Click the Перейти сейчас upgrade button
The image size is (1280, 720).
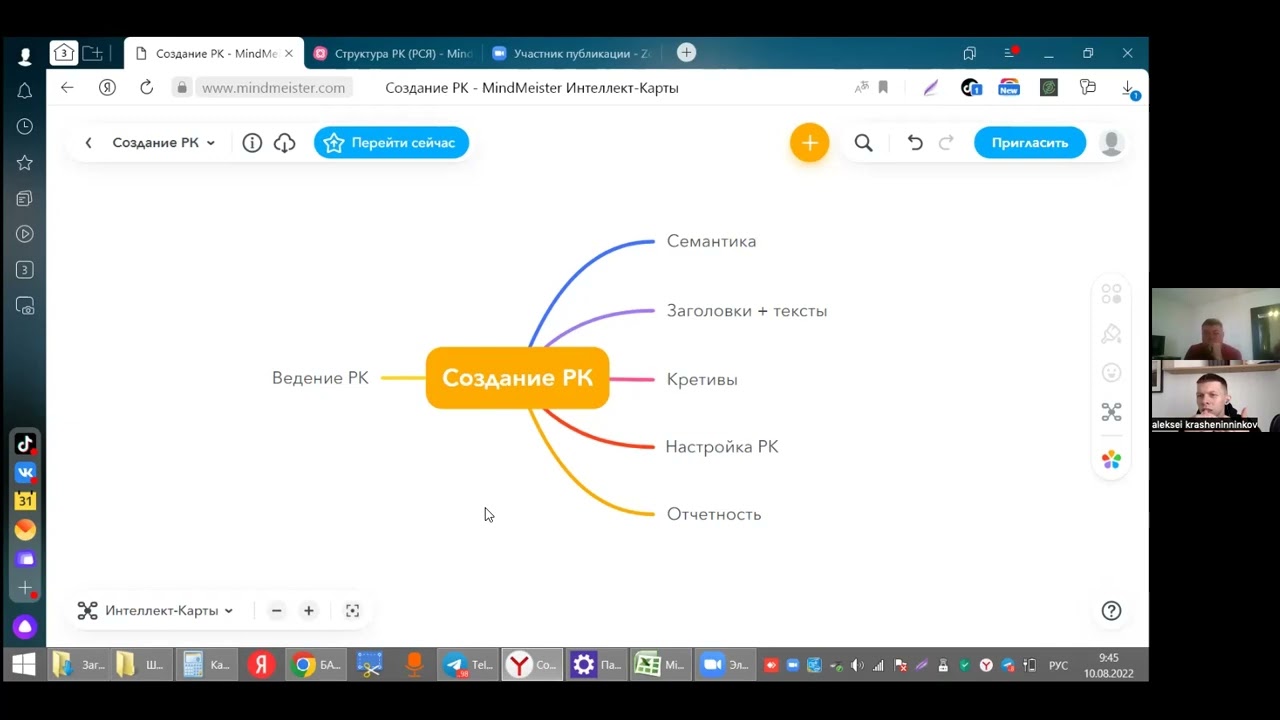[x=391, y=143]
